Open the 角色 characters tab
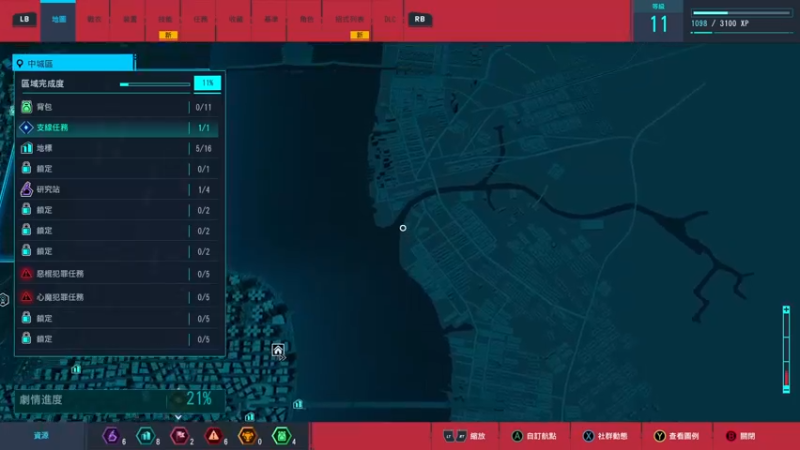 click(306, 19)
